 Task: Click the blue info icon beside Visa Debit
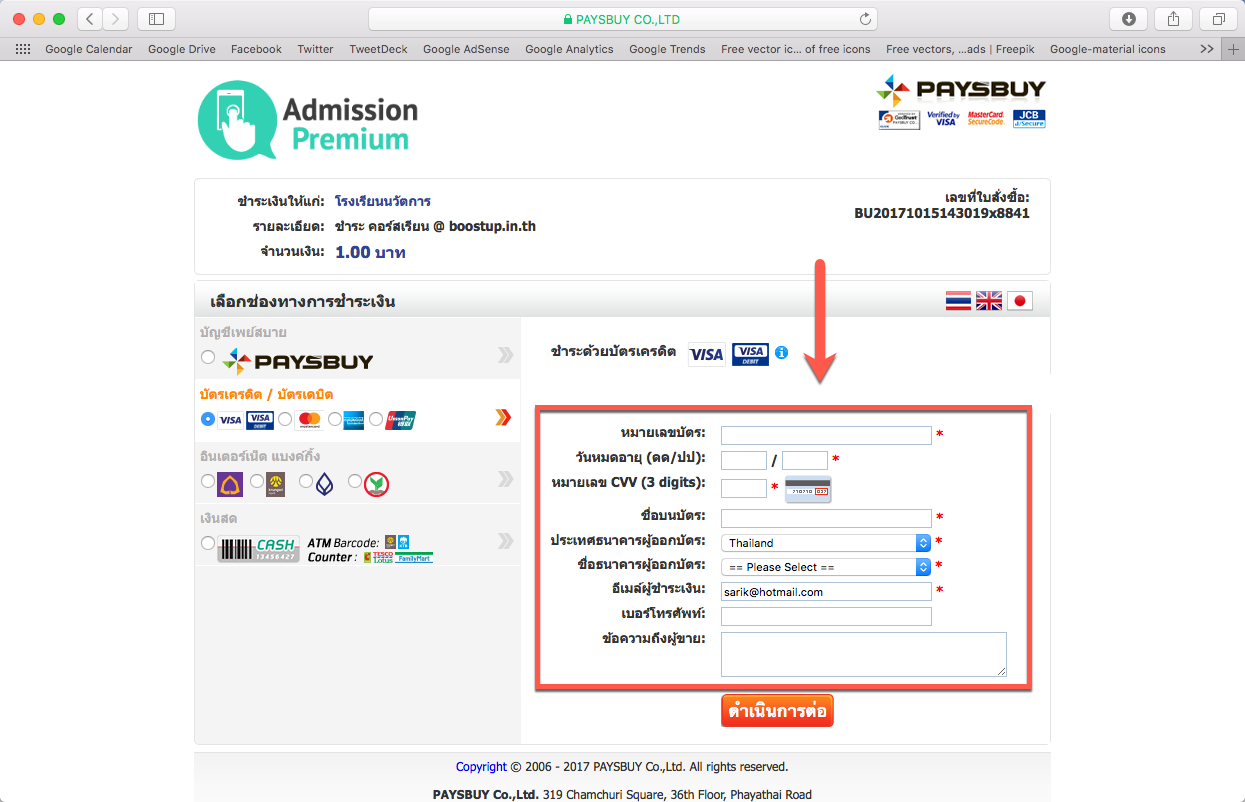(782, 353)
